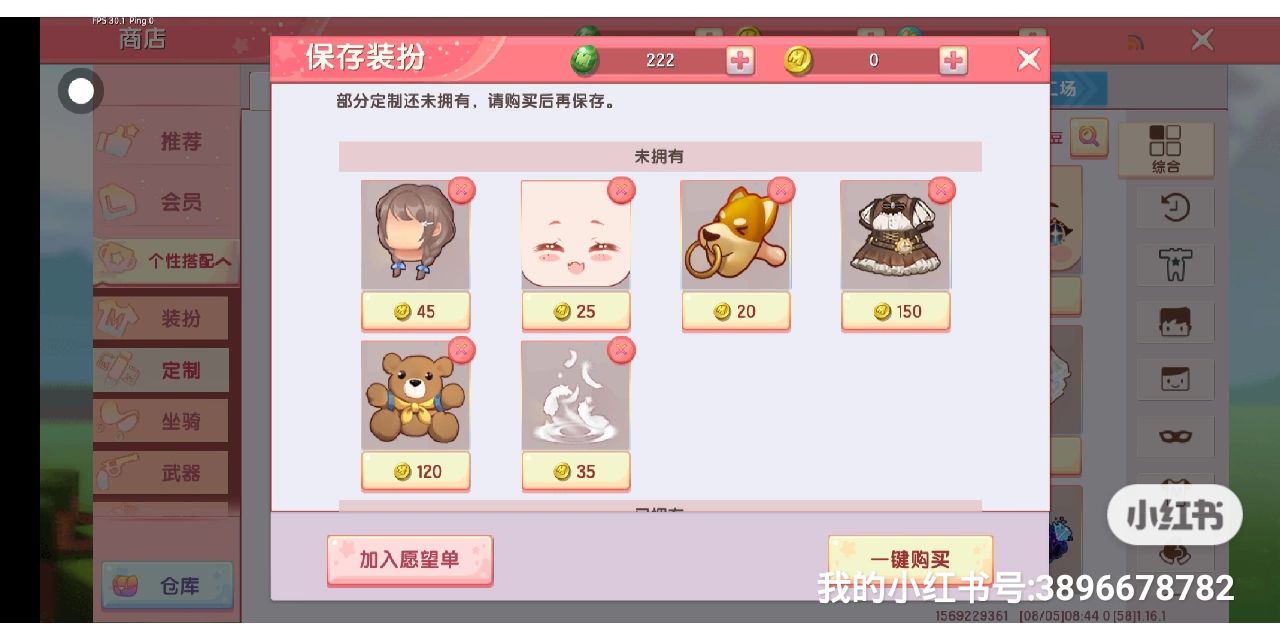1280x640 pixels.
Task: Open the 仓库 storage button
Action: (x=167, y=586)
